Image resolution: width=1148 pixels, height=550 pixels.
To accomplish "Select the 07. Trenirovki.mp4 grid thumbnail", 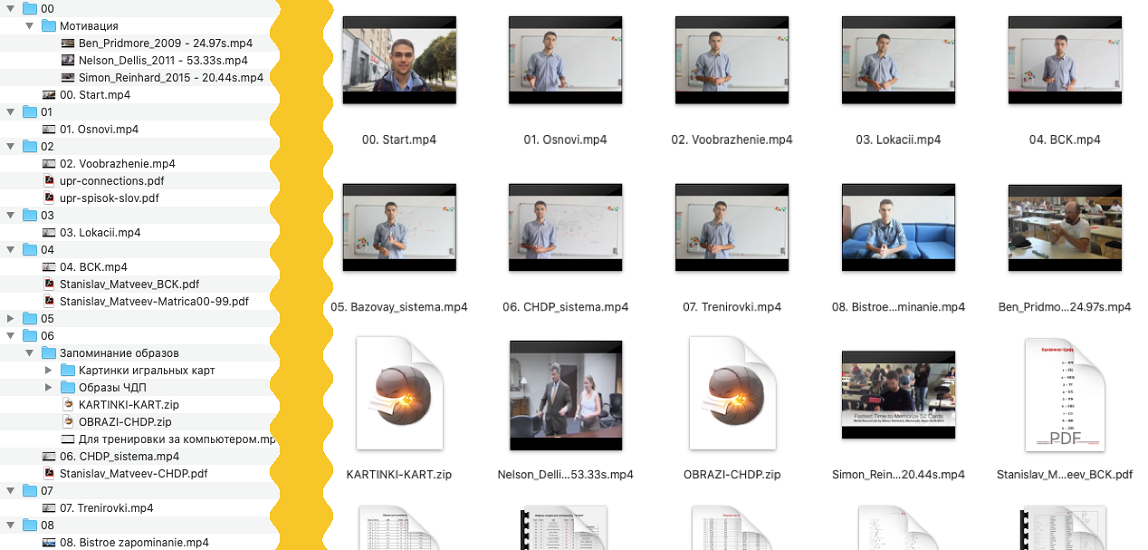I will click(x=732, y=228).
